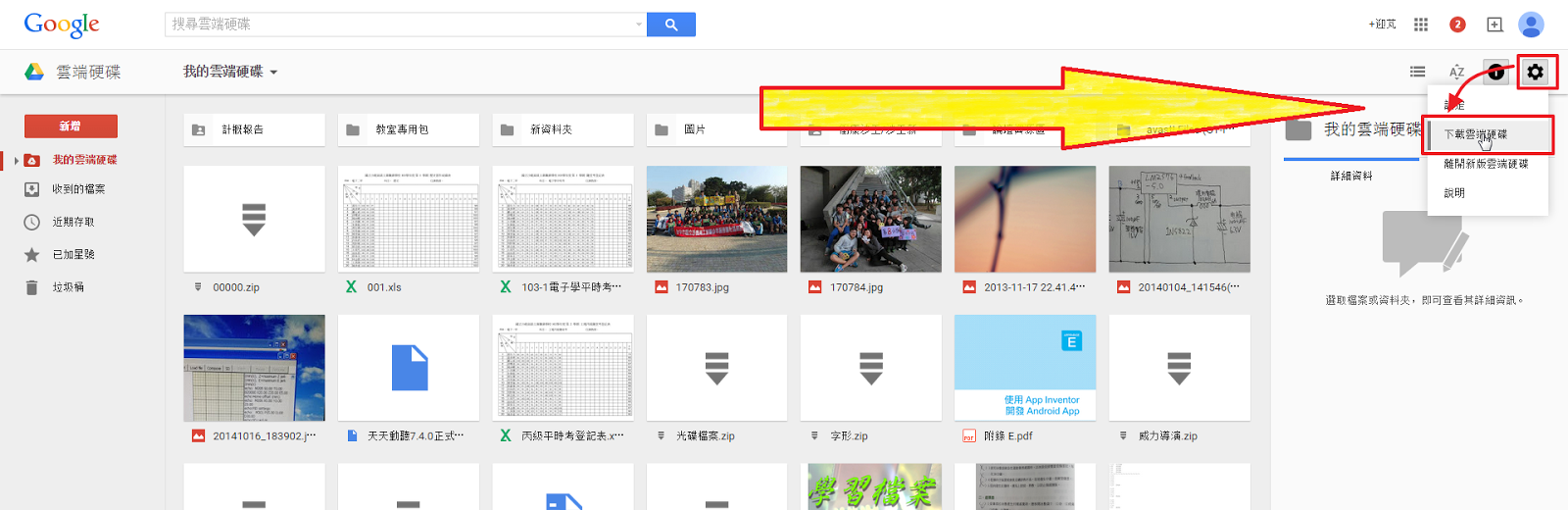Select the 103-1電子學平時考 spreadsheet thumbnail
Screen dimensions: 1568x510
(x=563, y=219)
